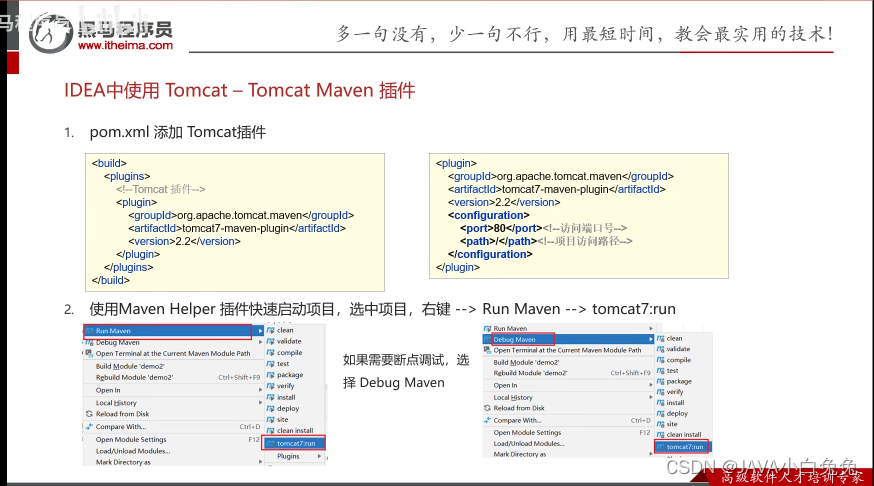Click gear icon beside 'verify' in Debug Maven submenu
Viewport: 874px width, 486px height.
[x=661, y=392]
